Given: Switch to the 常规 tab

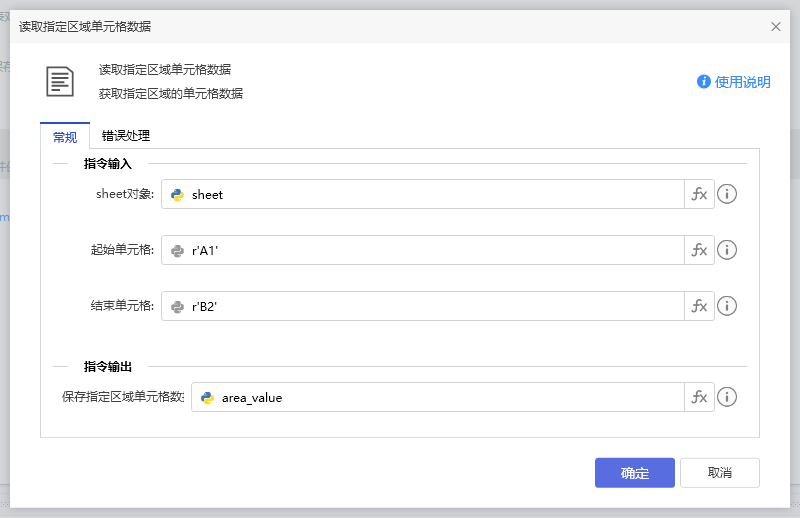Looking at the screenshot, I should click(65, 137).
